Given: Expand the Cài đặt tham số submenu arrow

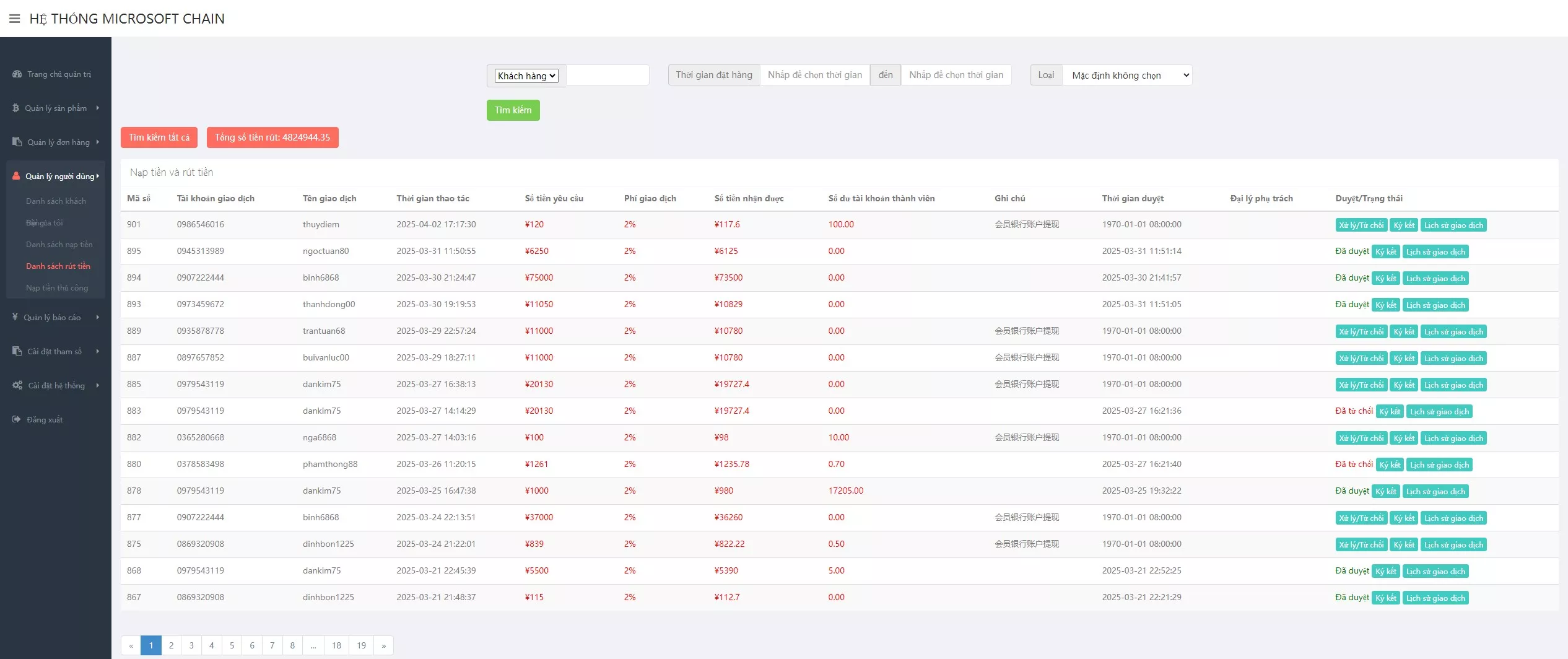Looking at the screenshot, I should point(97,351).
